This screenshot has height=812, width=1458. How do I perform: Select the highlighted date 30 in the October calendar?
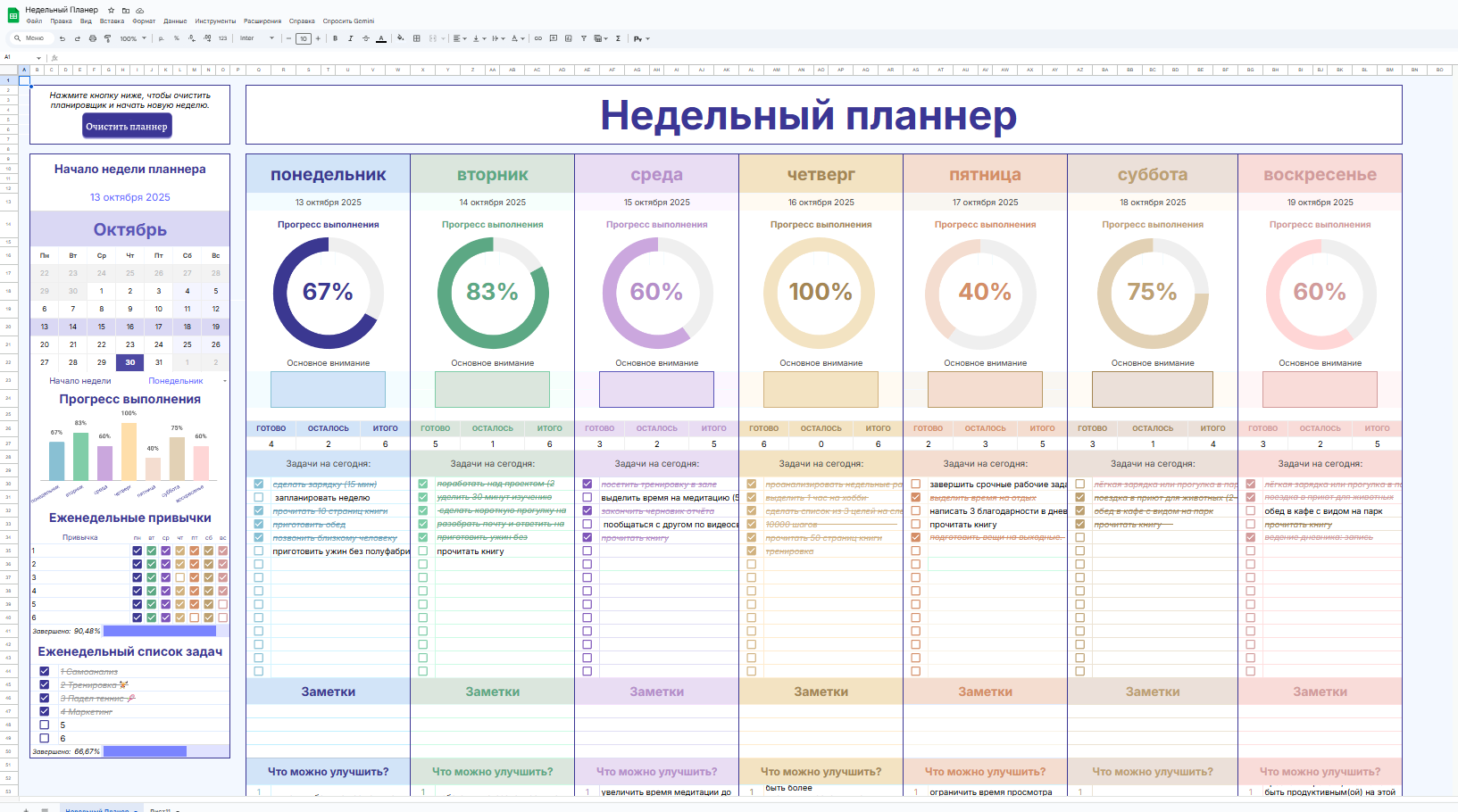[130, 362]
